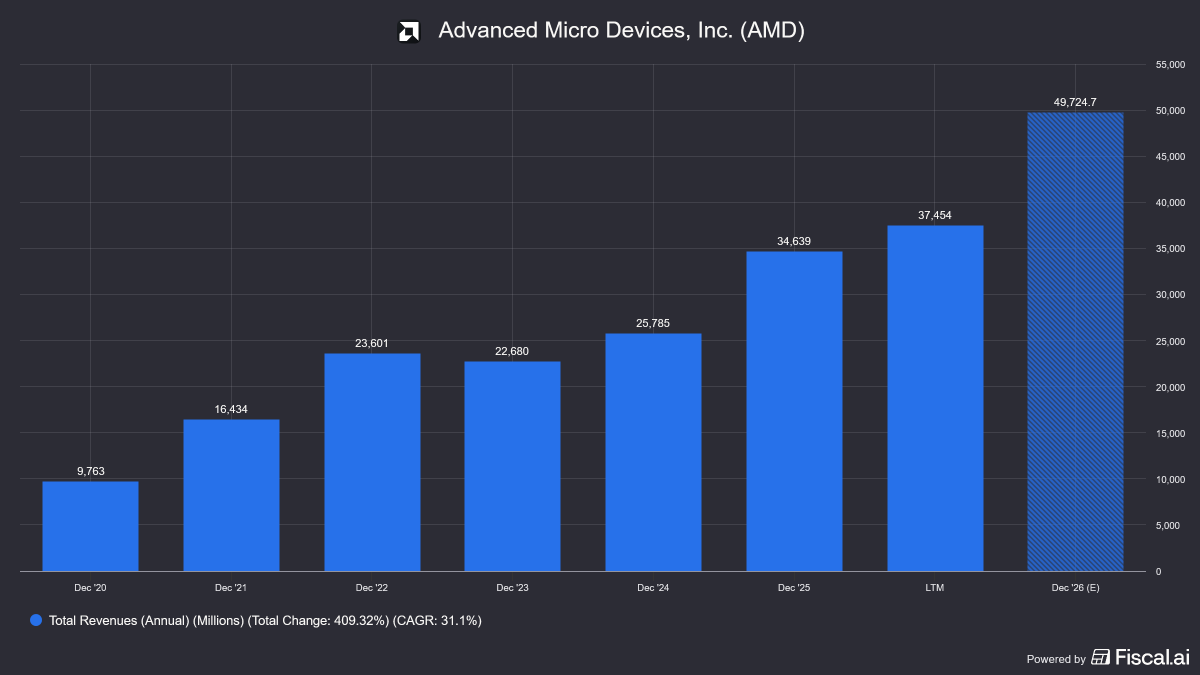Click the LTM axis label
The height and width of the screenshot is (675, 1200).
[935, 587]
